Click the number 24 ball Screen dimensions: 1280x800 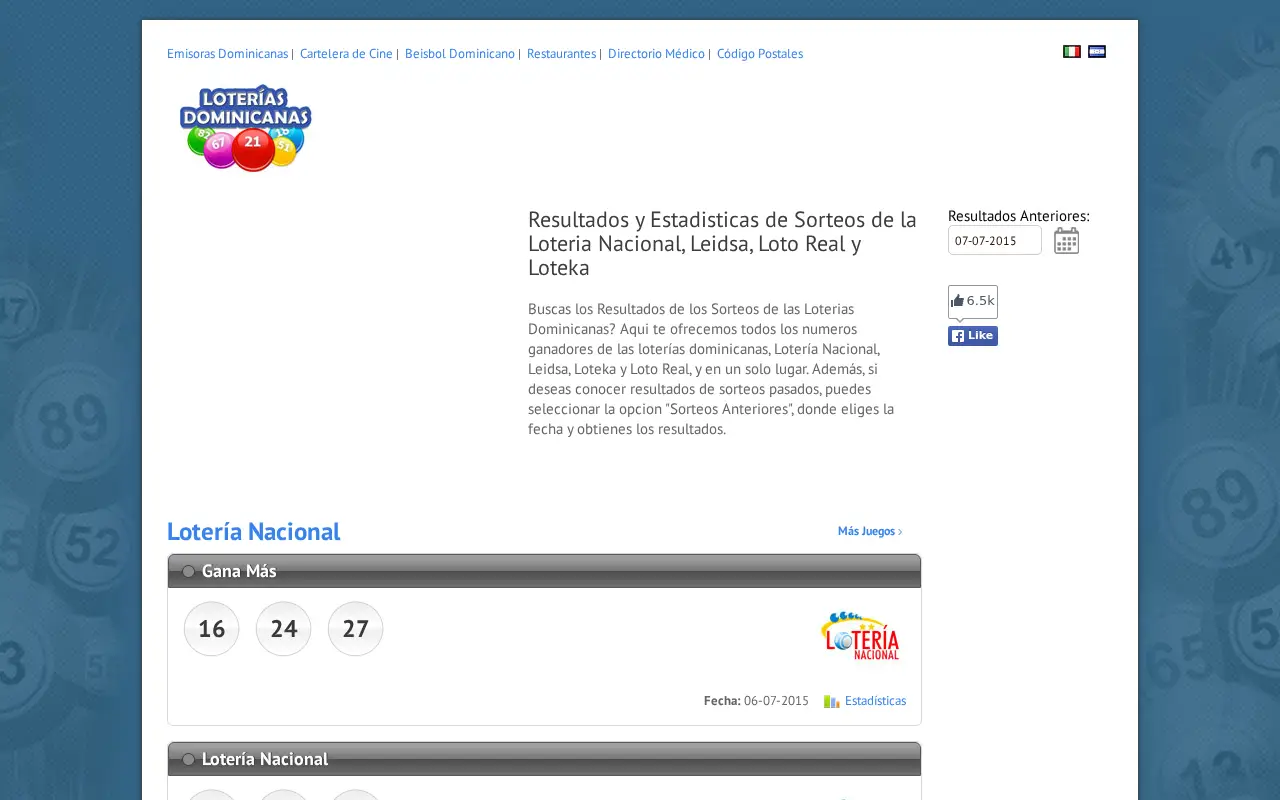pos(284,629)
